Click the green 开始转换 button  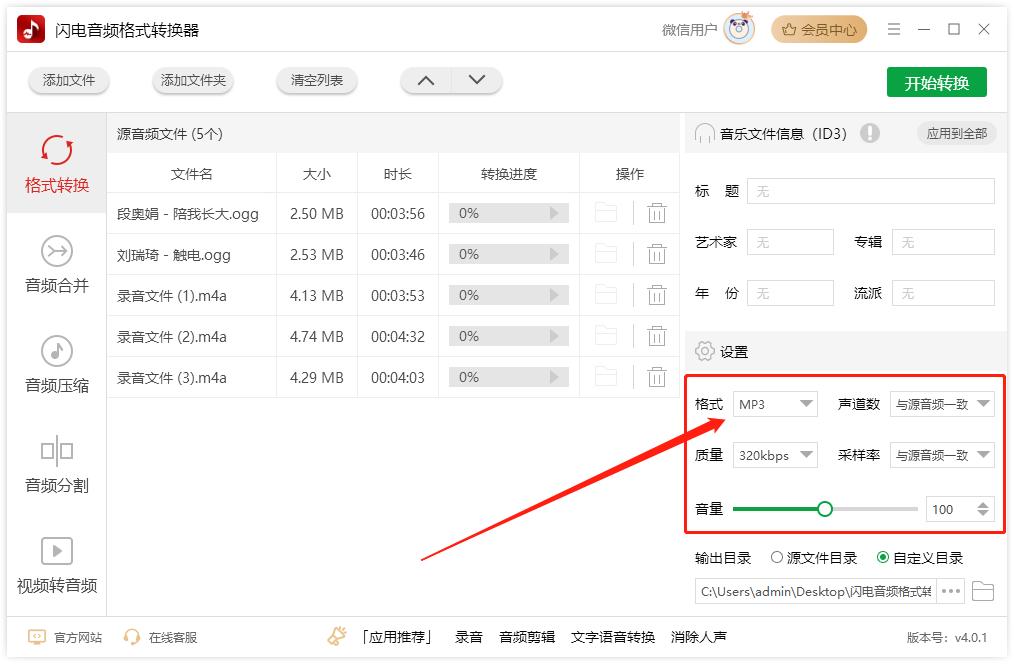tap(937, 82)
